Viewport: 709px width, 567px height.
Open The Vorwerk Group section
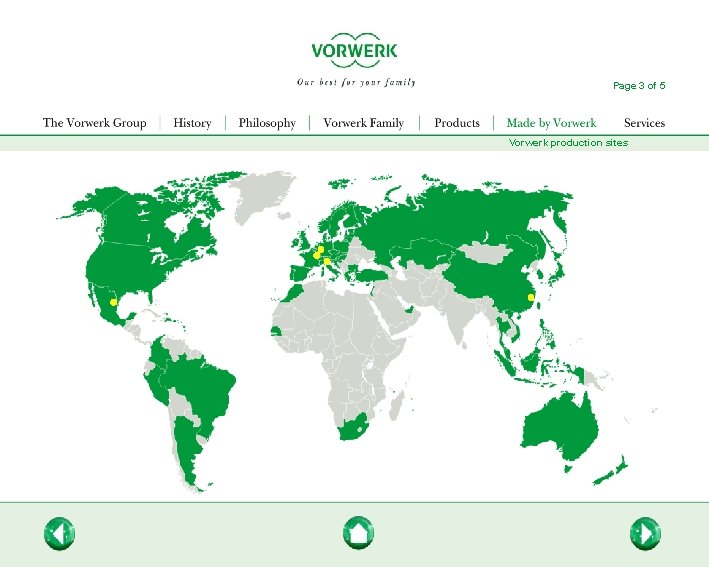[95, 123]
